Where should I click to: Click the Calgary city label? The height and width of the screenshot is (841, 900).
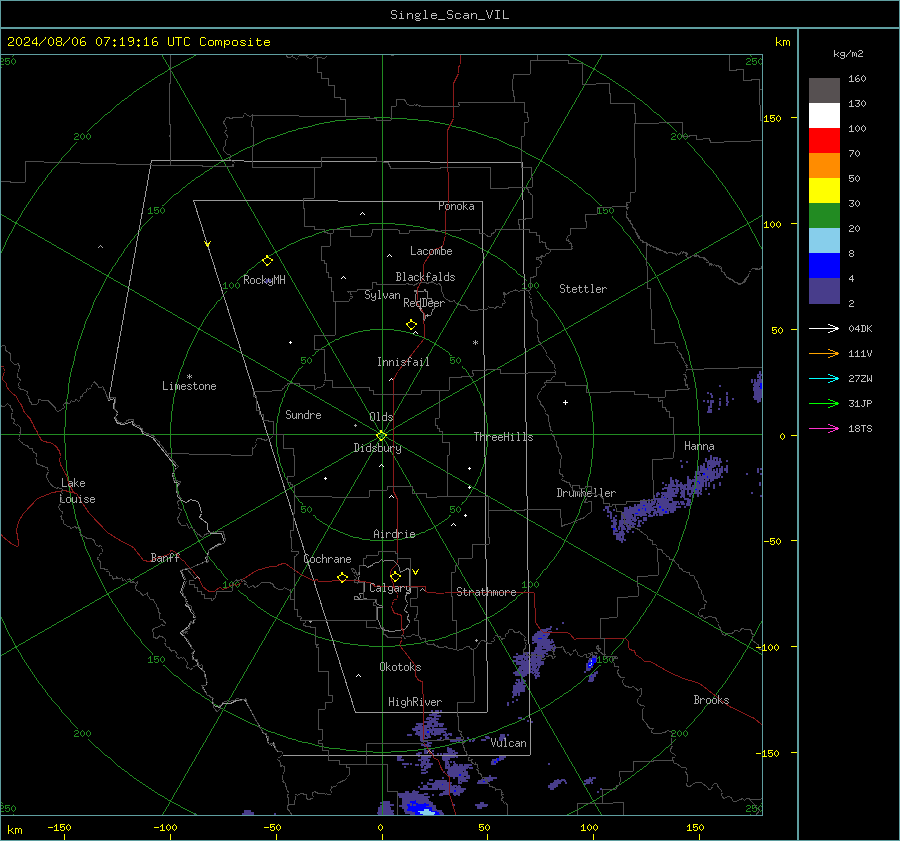(x=390, y=588)
